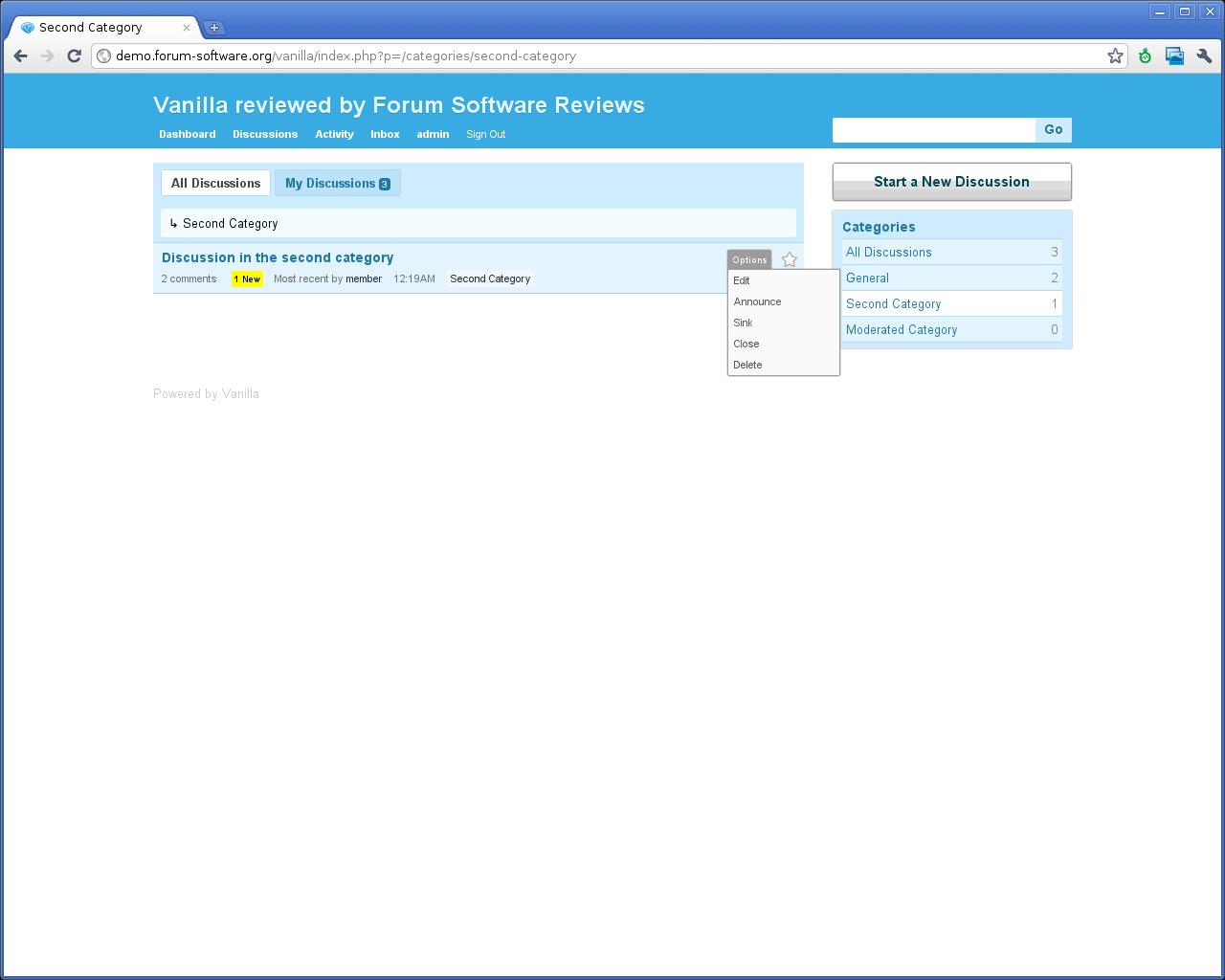
Task: Click the blue picture extension icon in the browser toolbar
Action: (x=1174, y=56)
